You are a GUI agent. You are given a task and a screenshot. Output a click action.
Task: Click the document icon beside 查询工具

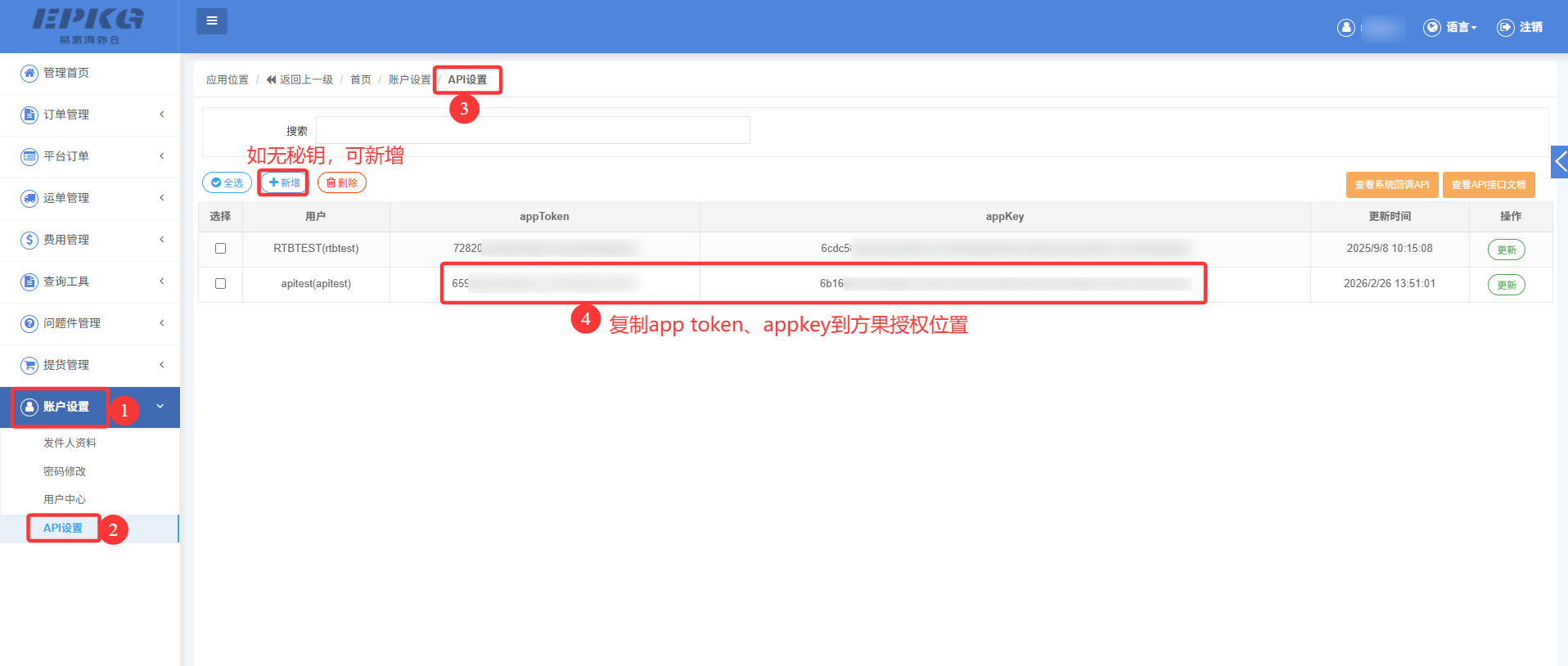pos(29,281)
